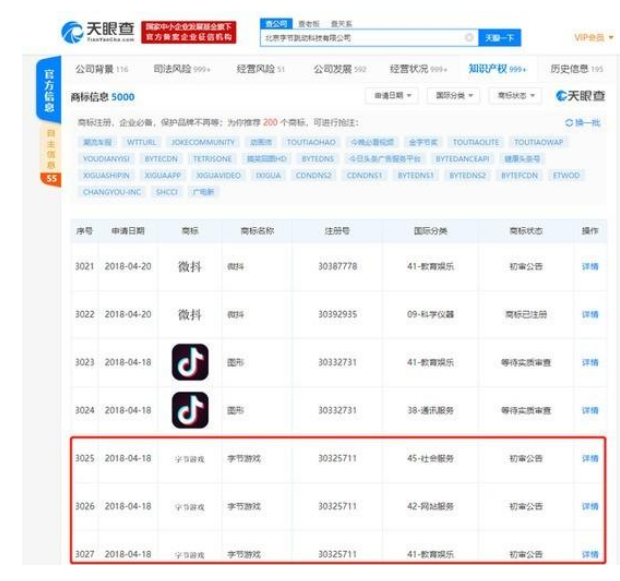Open 详情 link for row 3025

coord(590,459)
